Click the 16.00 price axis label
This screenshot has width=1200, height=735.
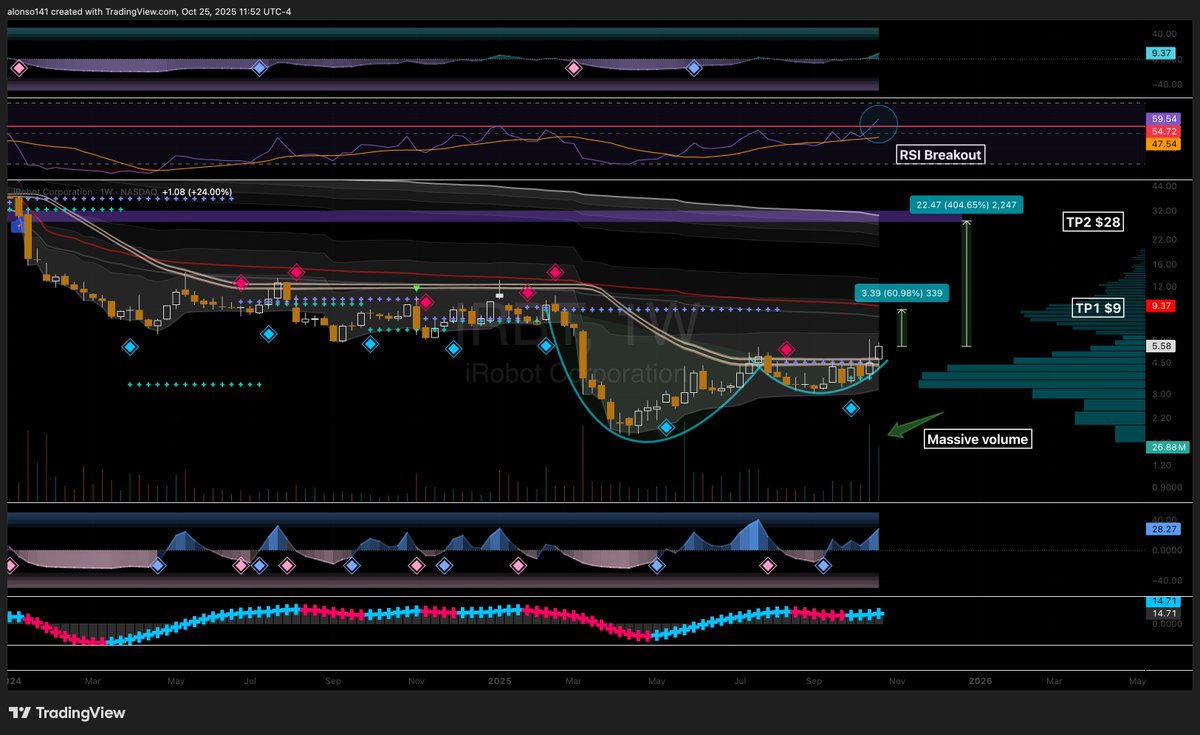(x=1163, y=264)
